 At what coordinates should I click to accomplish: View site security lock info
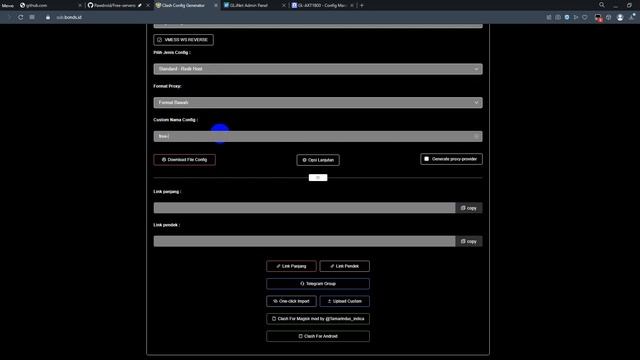(x=48, y=17)
